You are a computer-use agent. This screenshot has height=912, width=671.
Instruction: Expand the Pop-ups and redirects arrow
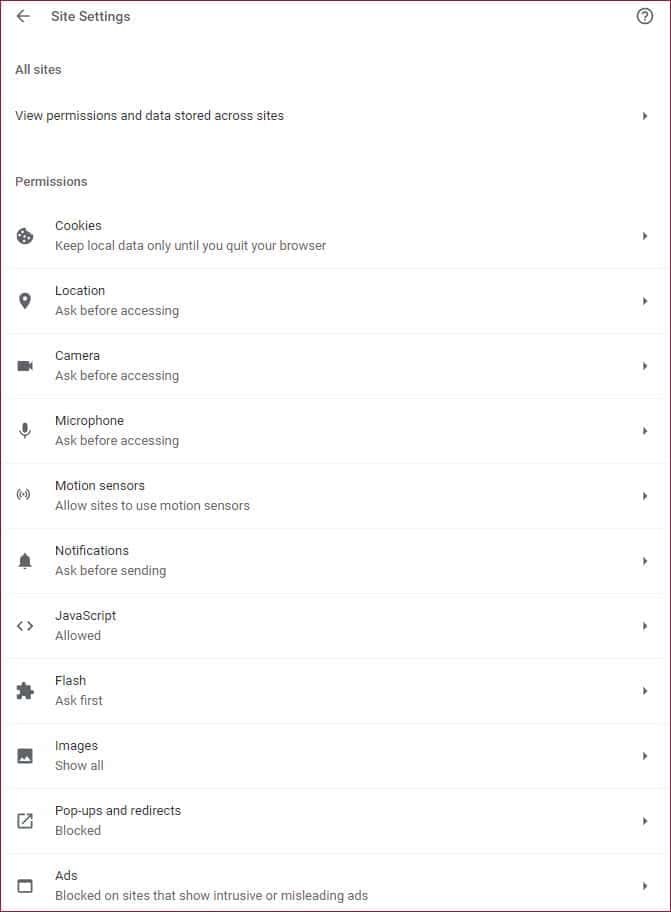click(645, 821)
